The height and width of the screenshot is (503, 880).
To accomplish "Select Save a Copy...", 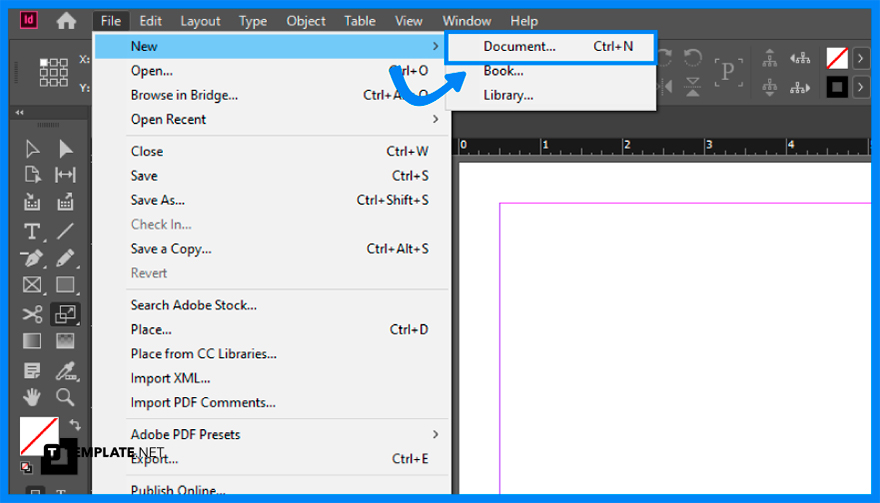I will tap(273, 249).
